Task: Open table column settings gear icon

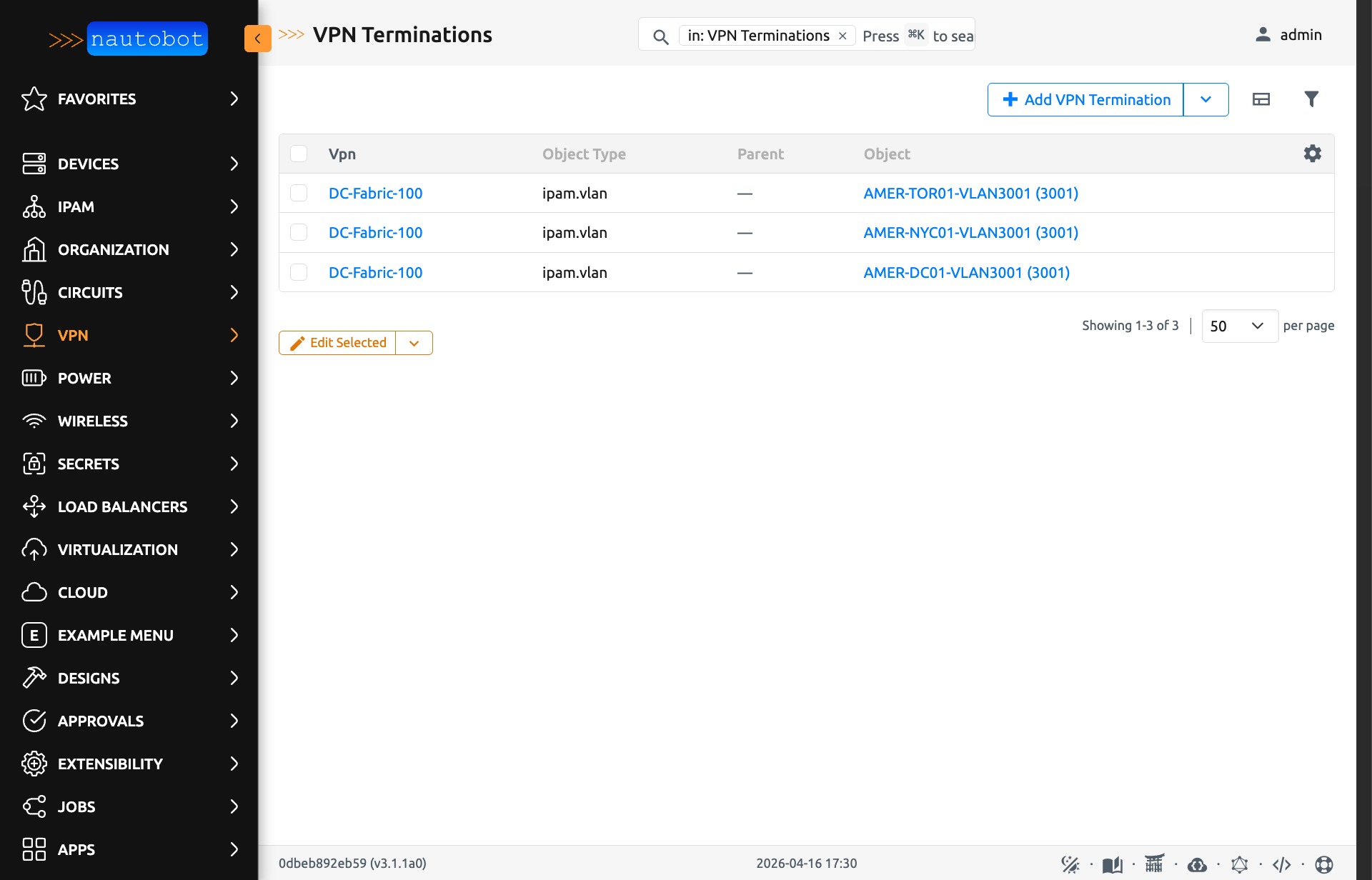Action: [1312, 154]
